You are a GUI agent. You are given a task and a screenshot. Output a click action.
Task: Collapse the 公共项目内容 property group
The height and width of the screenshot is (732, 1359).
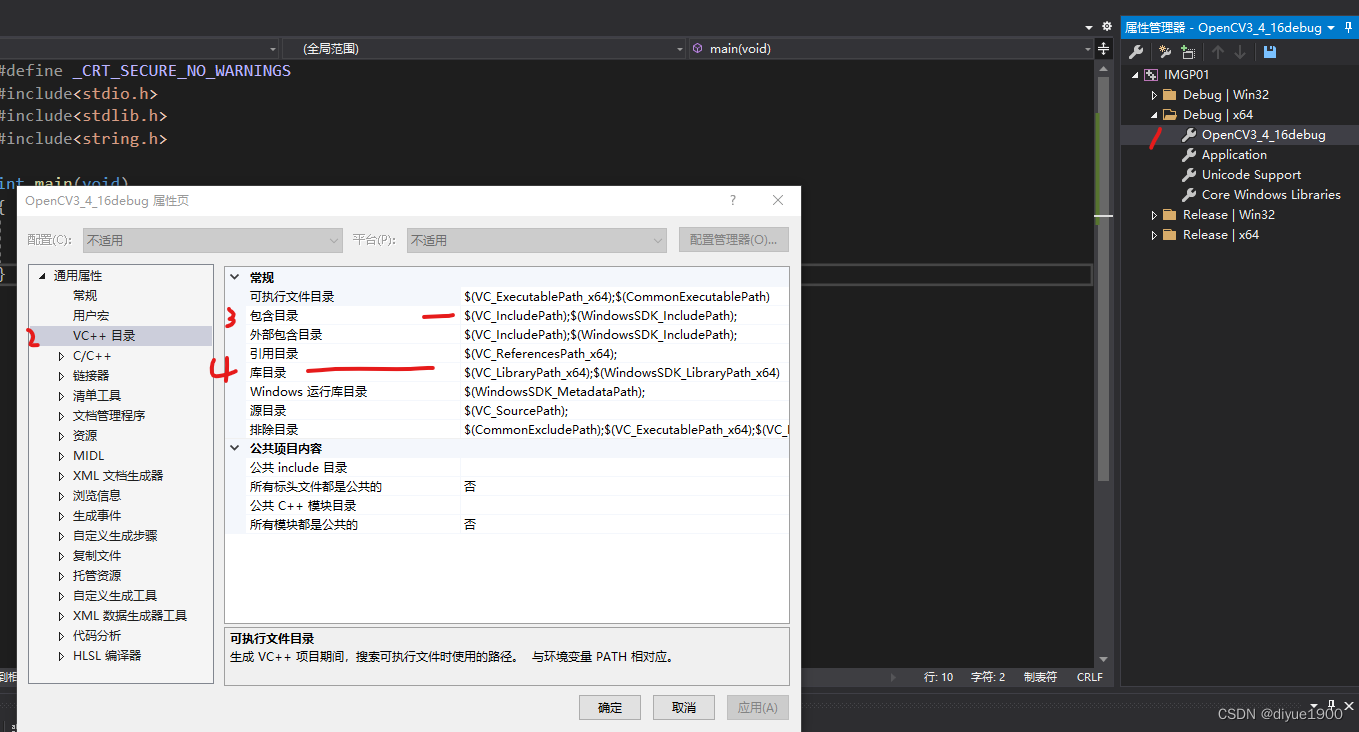[235, 449]
